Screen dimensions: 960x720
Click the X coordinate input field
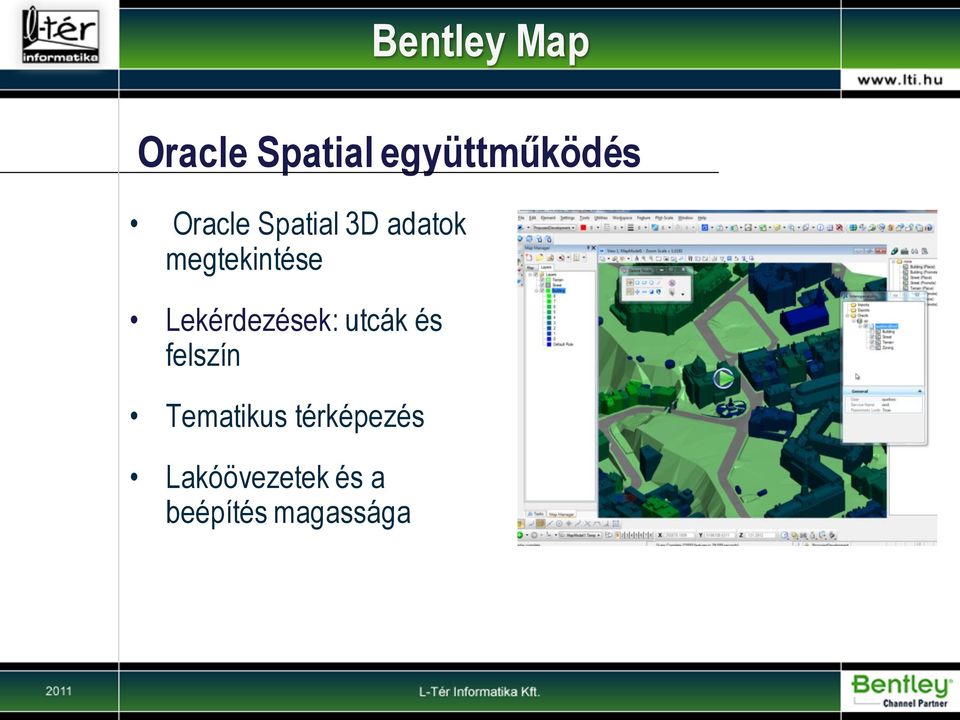click(x=680, y=535)
